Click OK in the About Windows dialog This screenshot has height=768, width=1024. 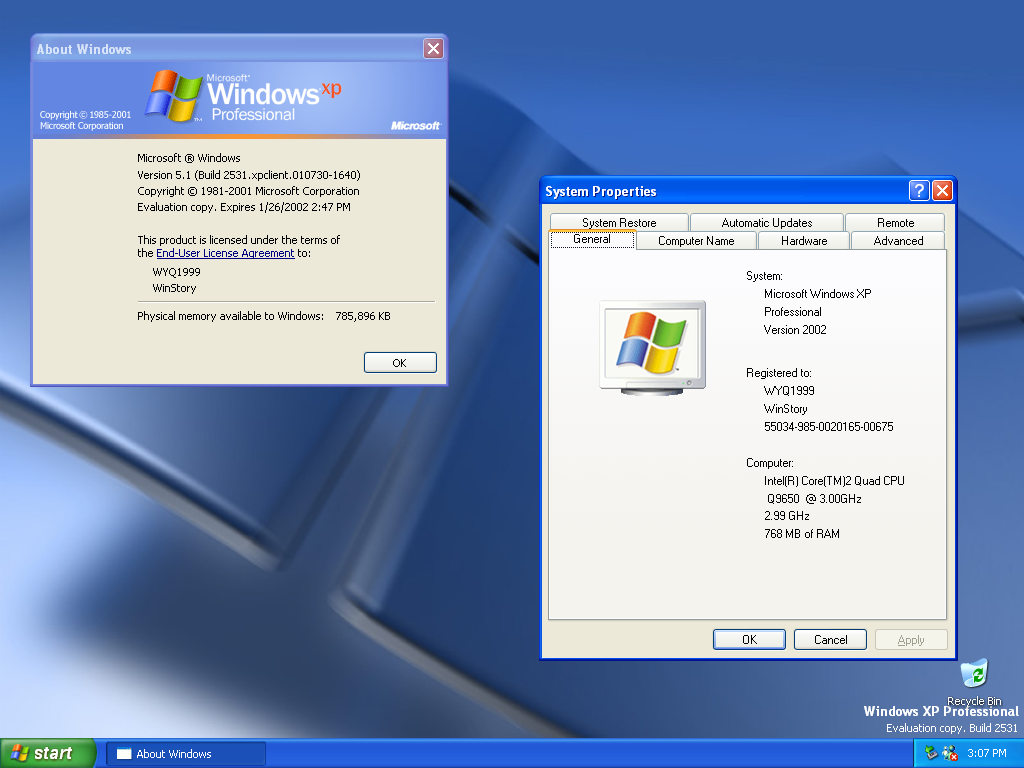(x=400, y=363)
